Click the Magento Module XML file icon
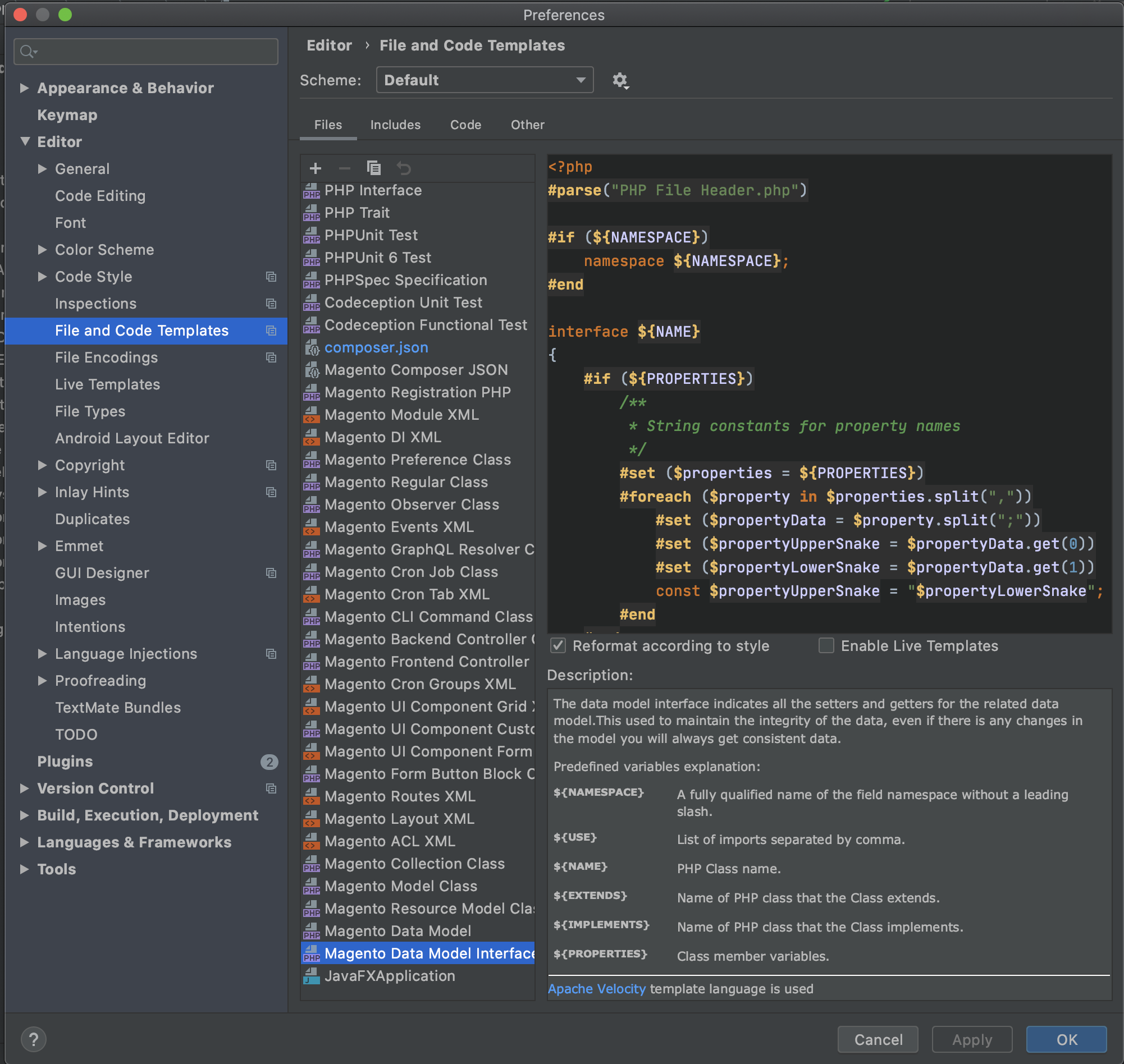 [312, 415]
